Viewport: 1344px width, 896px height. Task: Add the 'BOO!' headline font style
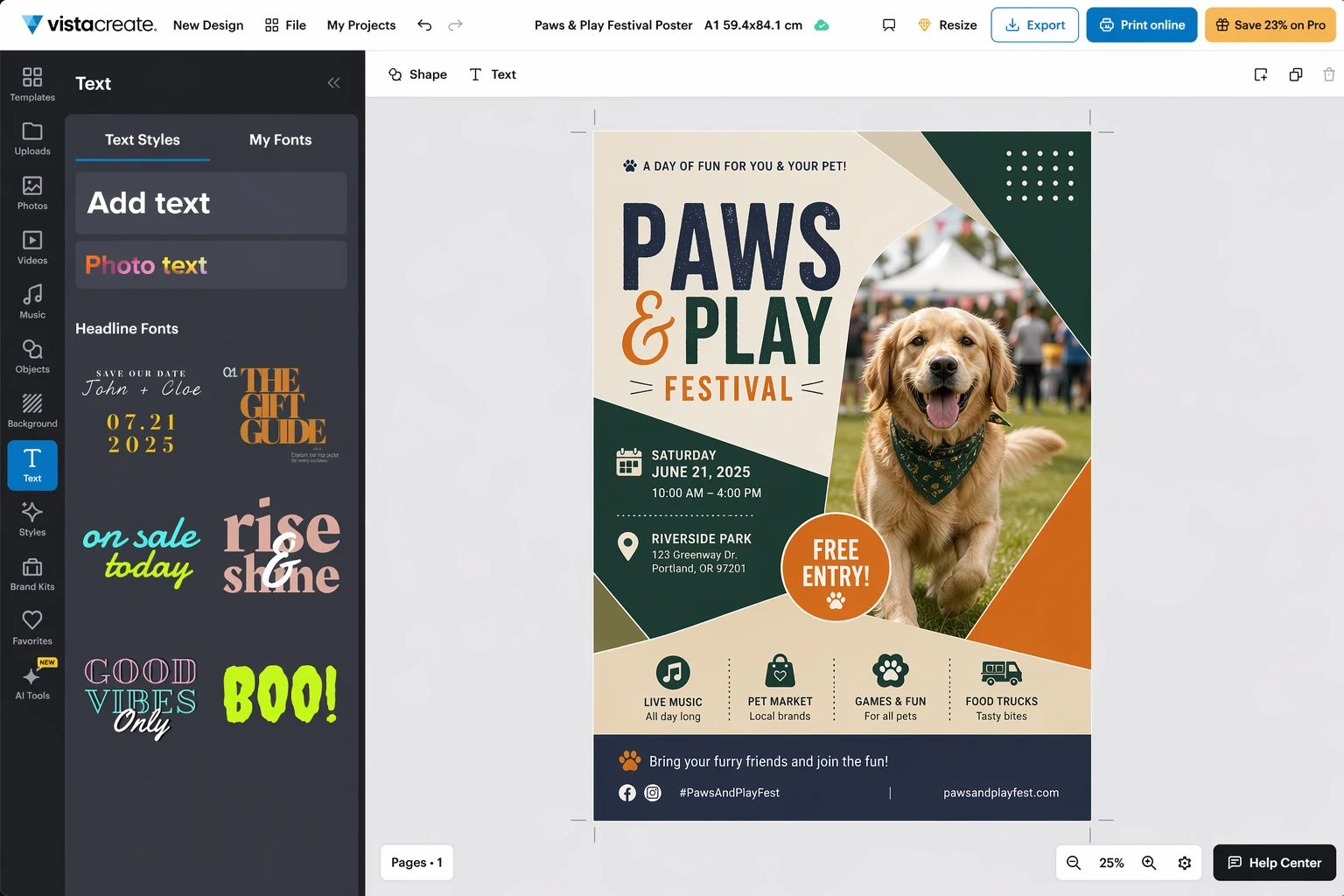(x=280, y=694)
